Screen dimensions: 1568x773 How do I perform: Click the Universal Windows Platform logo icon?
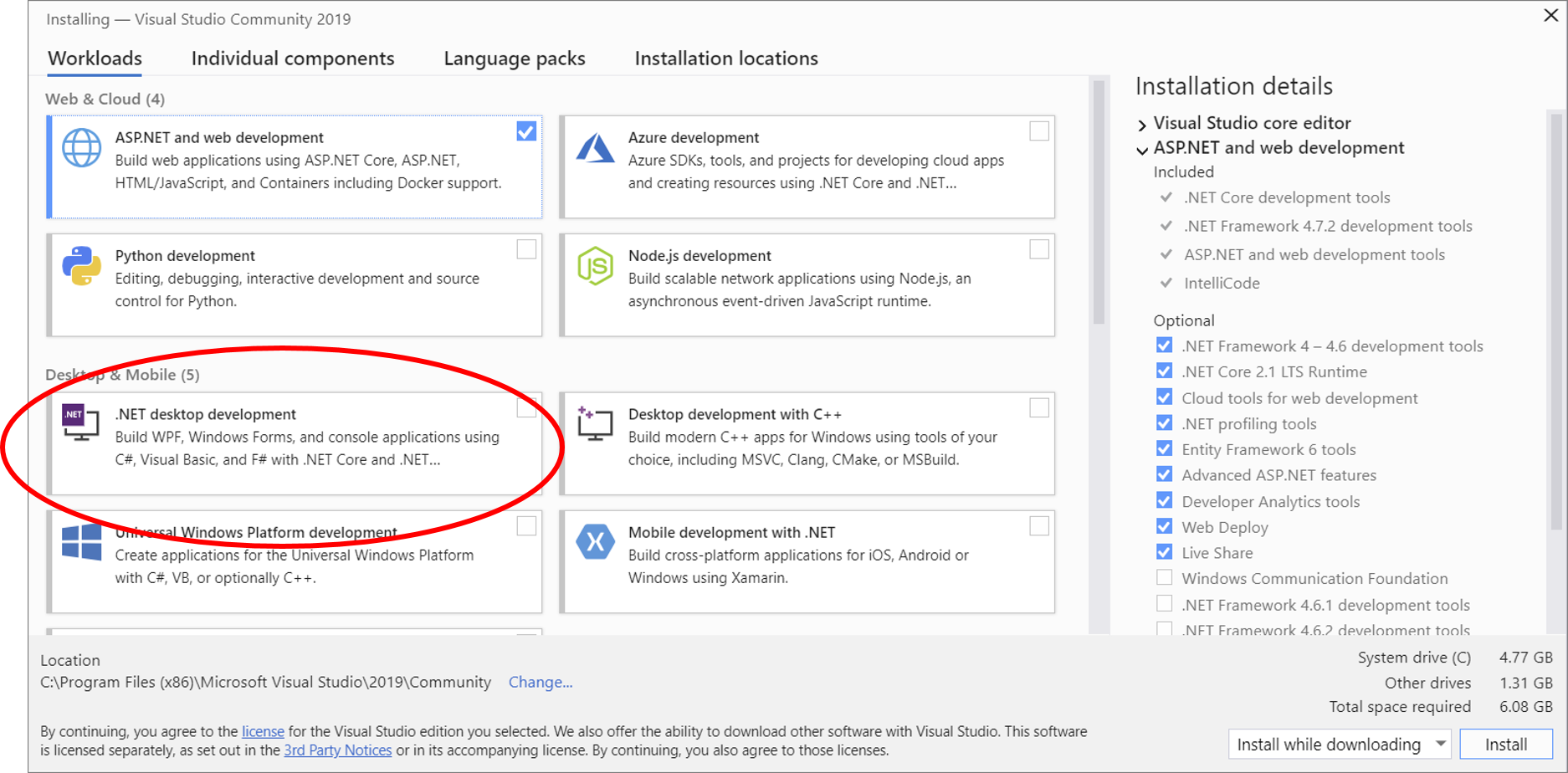(x=82, y=542)
